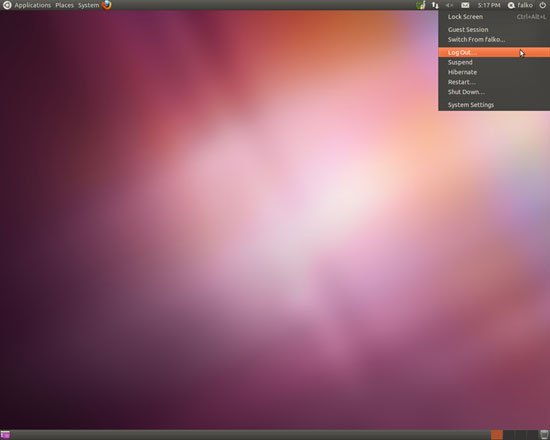Open the Trash icon in the bottom panel
The image size is (550, 440).
(544, 435)
